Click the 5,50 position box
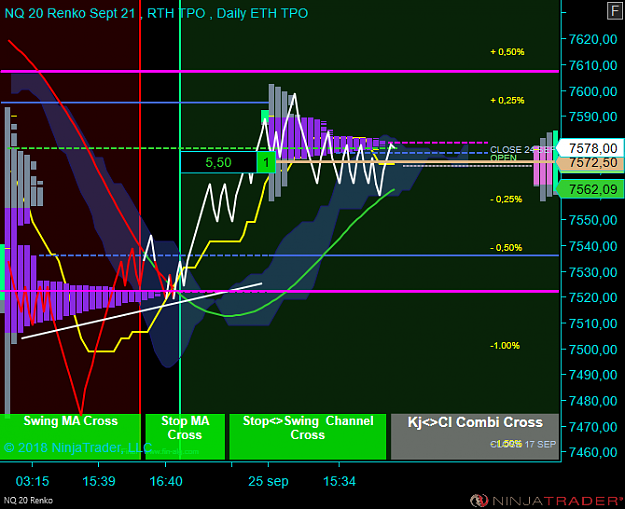This screenshot has width=625, height=509. [x=218, y=162]
